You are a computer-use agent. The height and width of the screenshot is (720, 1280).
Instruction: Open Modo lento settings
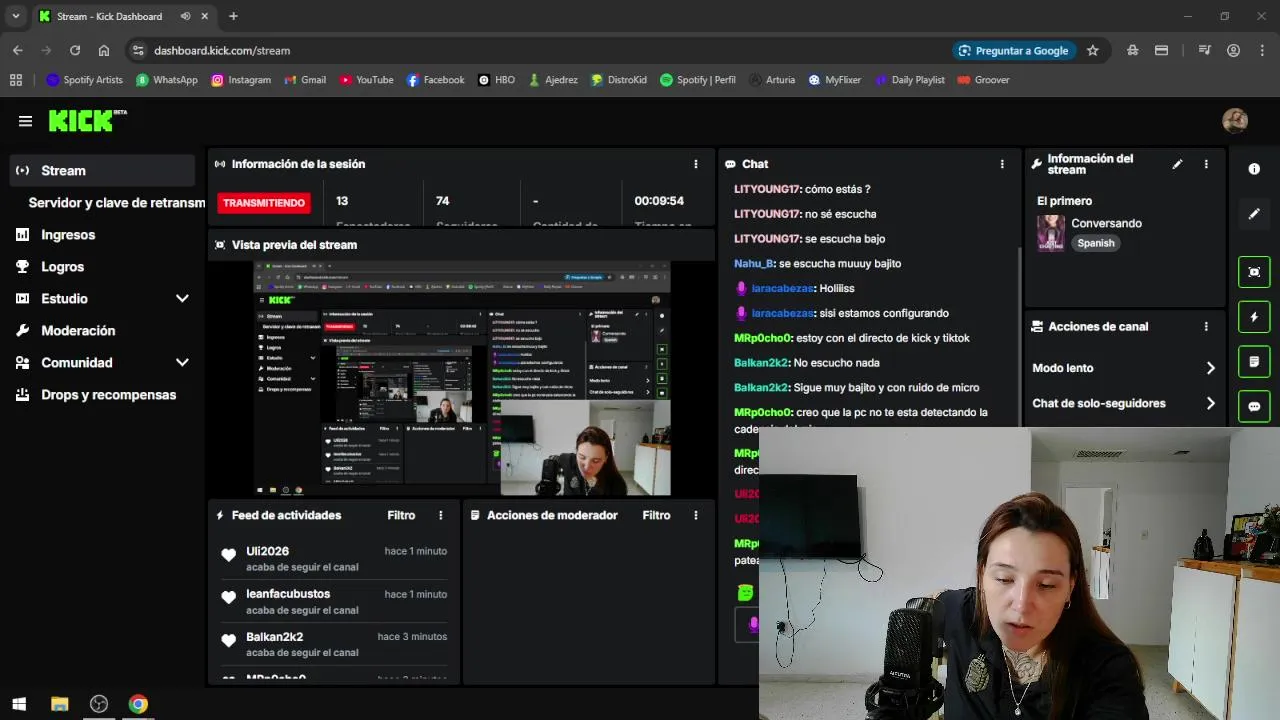tap(1124, 368)
